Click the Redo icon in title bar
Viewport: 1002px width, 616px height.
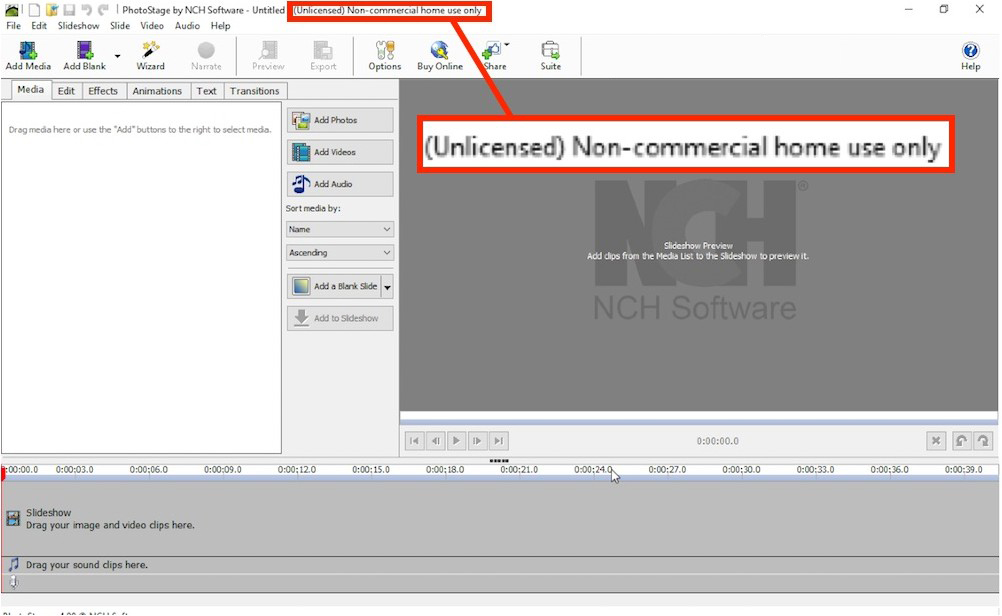(103, 10)
